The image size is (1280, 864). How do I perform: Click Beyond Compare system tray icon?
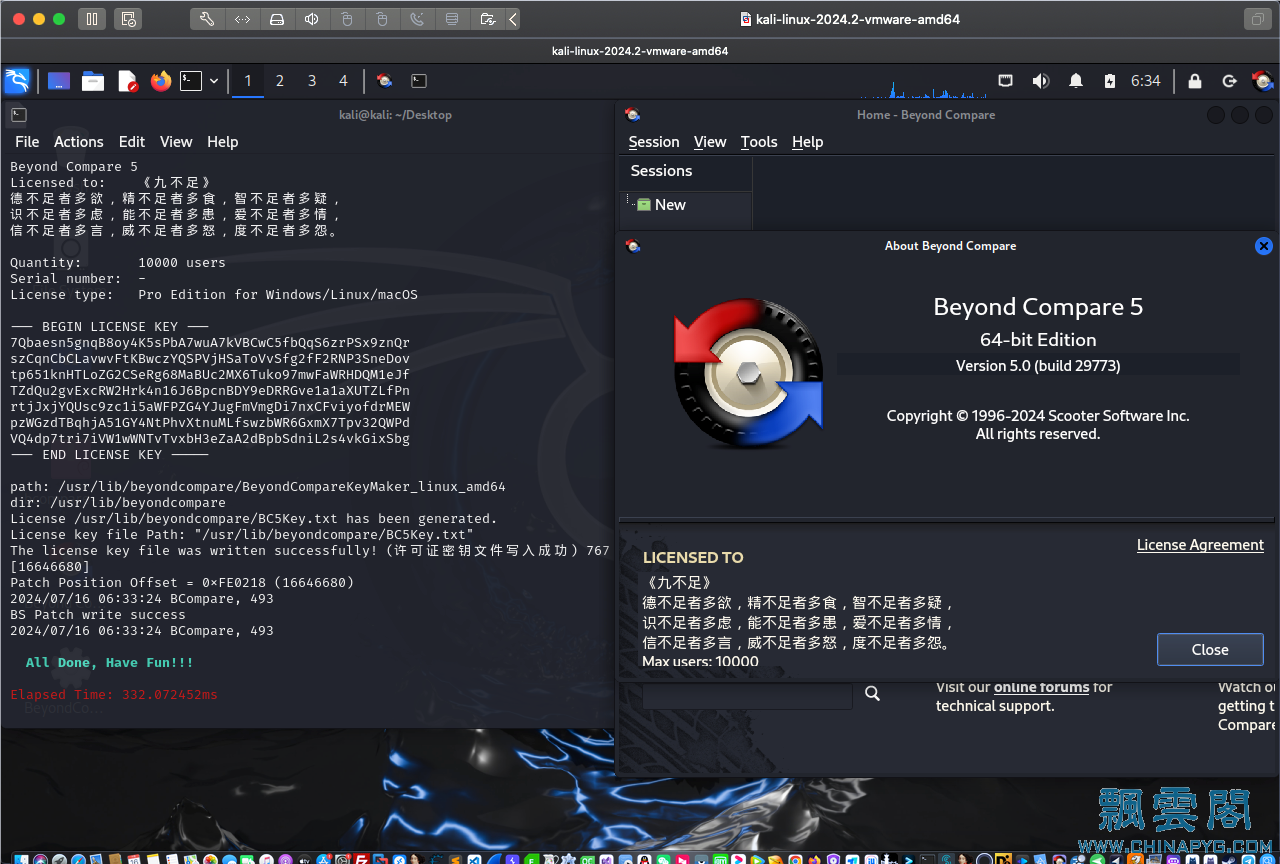[1262, 81]
